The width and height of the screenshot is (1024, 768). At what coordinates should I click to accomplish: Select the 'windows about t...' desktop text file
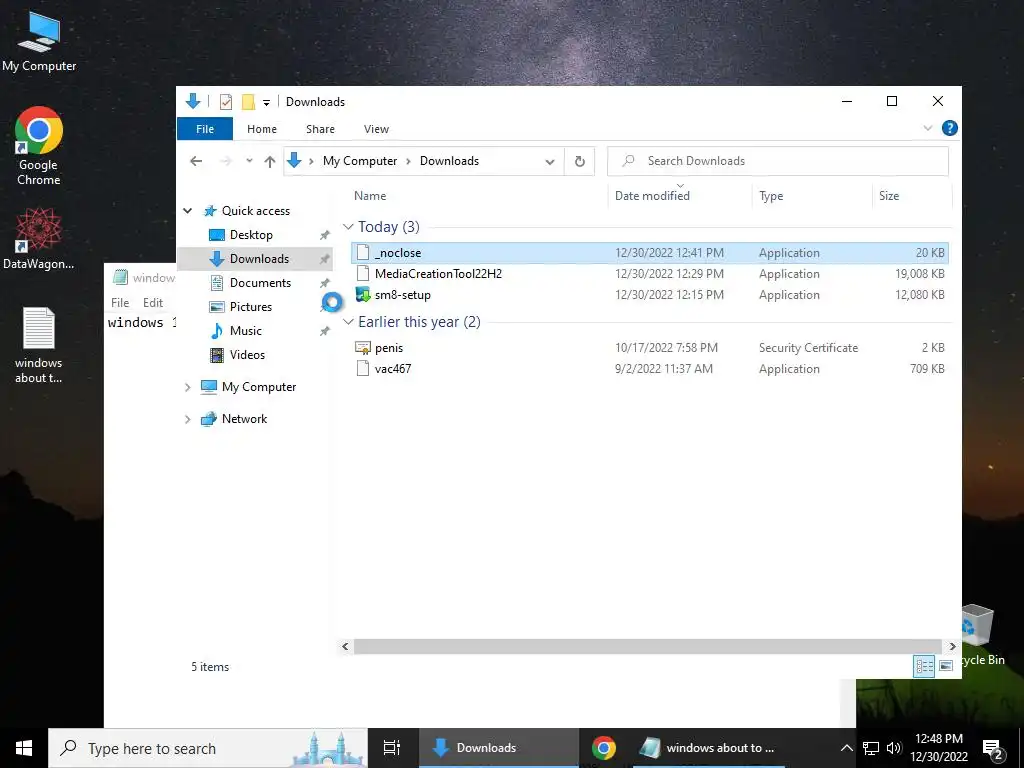point(39,345)
